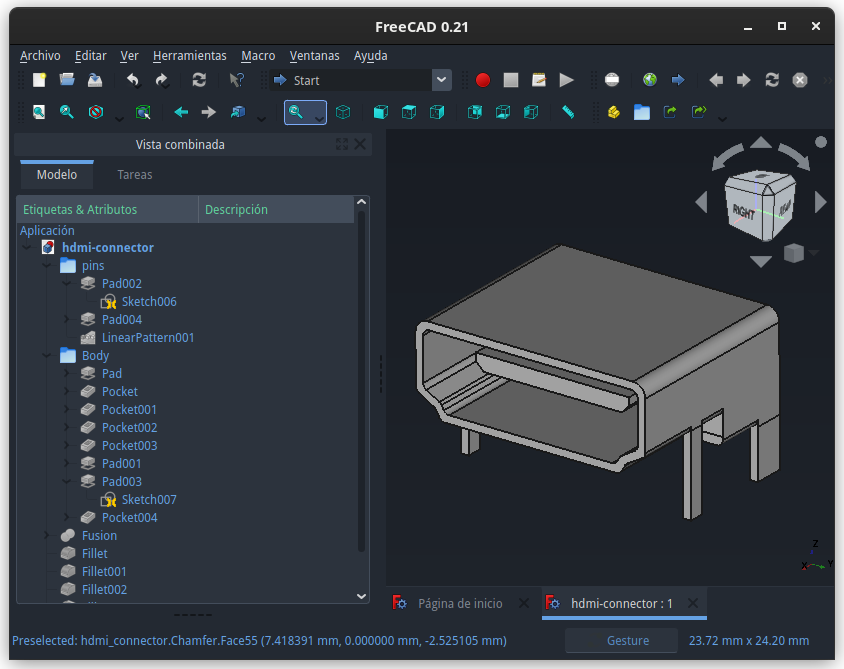Select Sketch007 in the model tree
844x669 pixels.
[x=149, y=499]
